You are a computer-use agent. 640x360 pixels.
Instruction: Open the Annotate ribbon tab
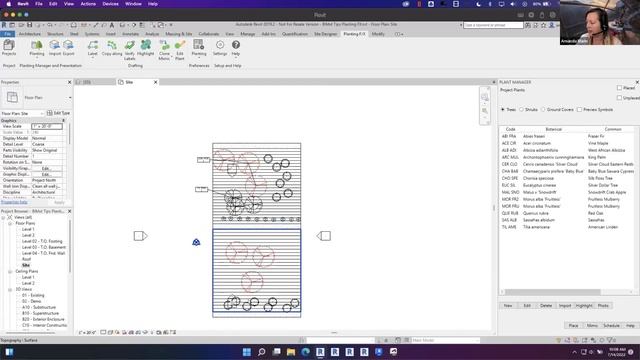click(x=130, y=34)
